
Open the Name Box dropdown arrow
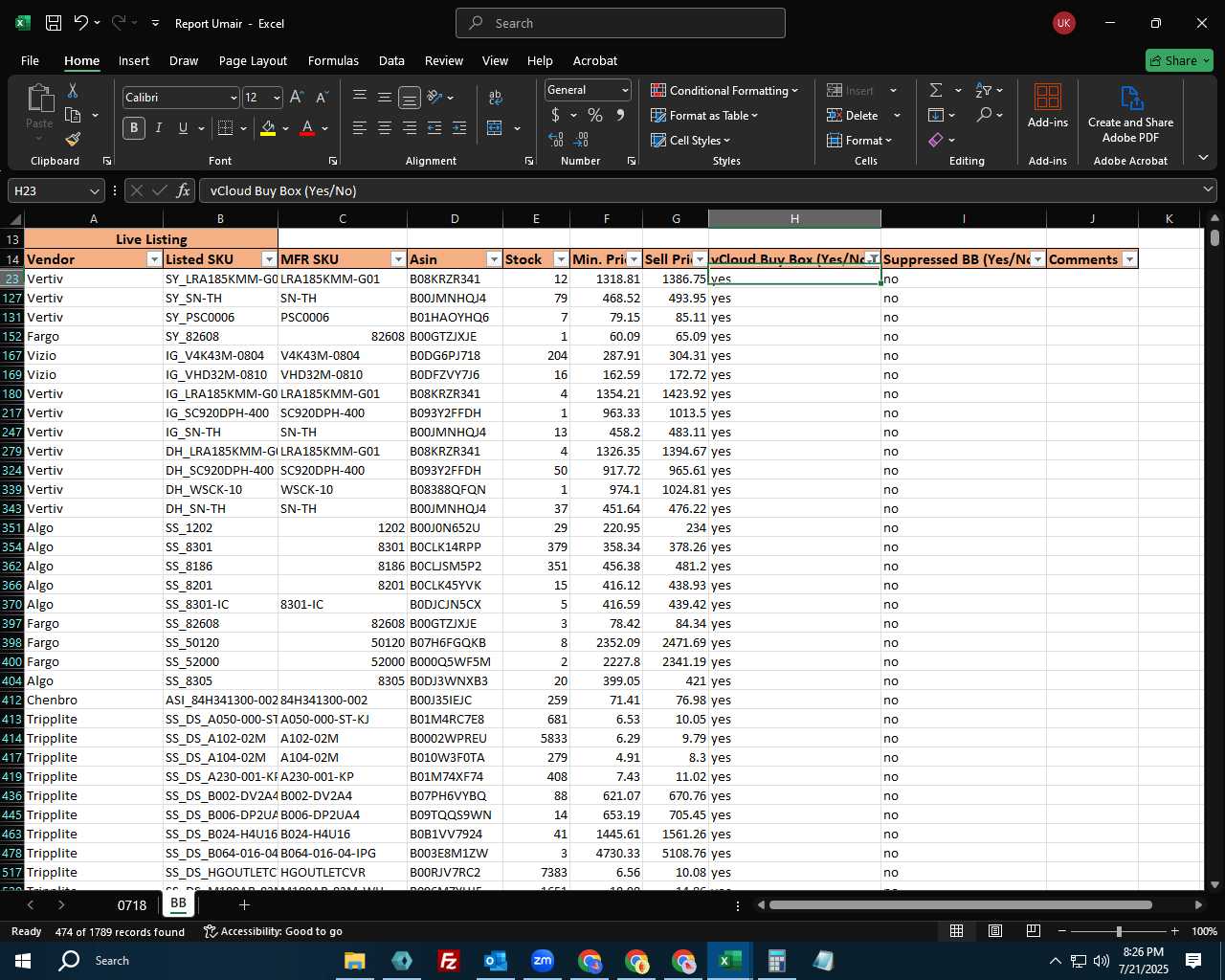(x=94, y=190)
